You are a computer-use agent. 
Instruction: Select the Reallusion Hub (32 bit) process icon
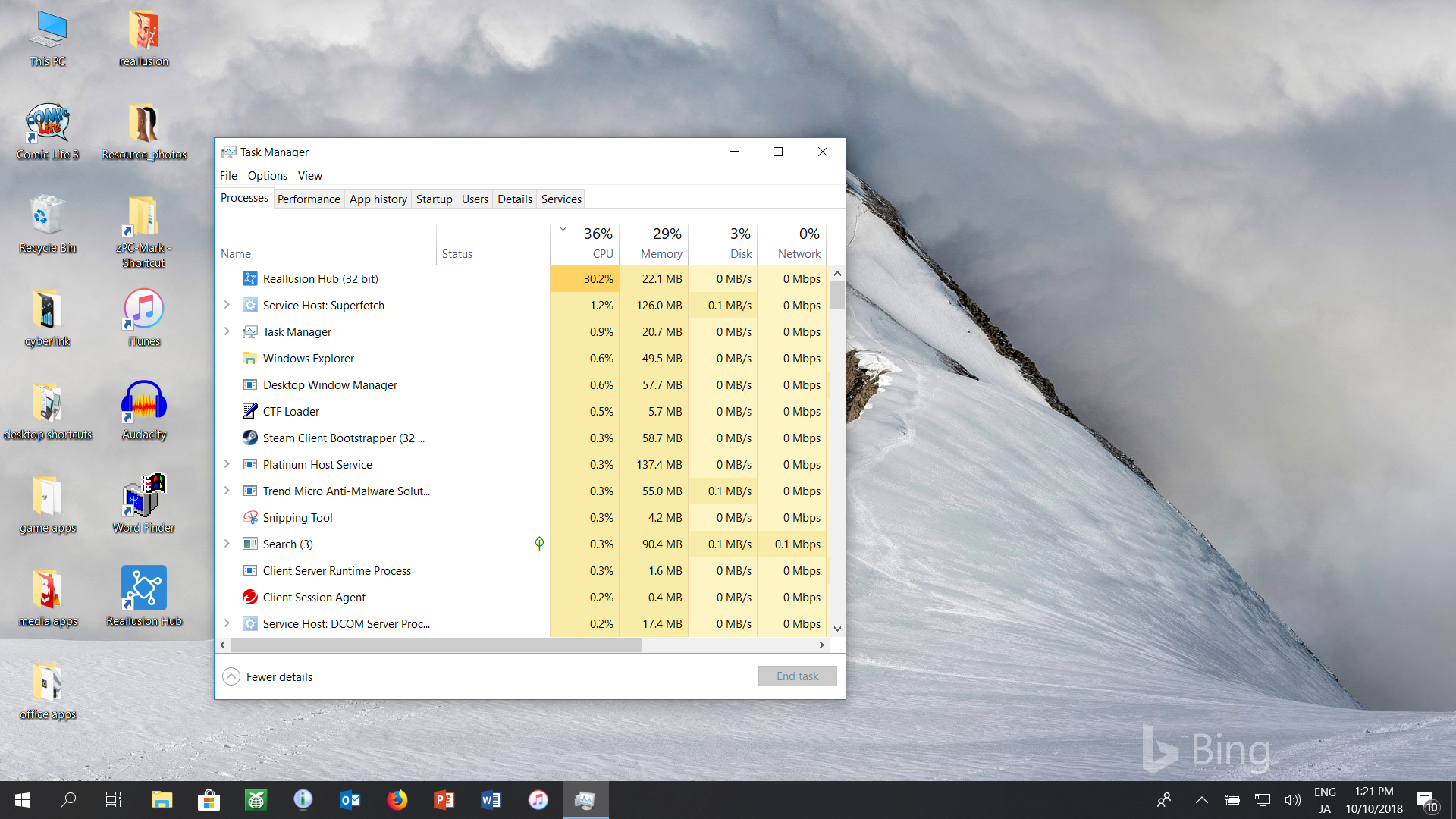249,278
